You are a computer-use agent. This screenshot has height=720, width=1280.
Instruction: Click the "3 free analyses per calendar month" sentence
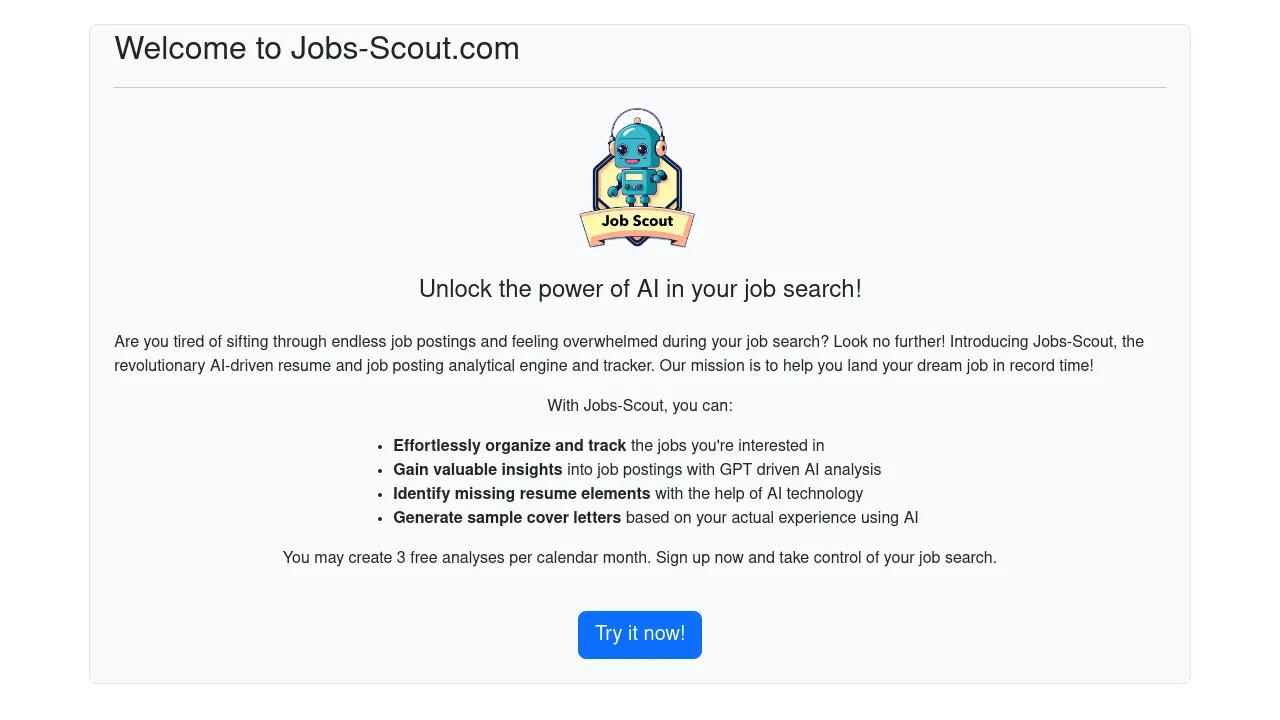click(x=467, y=558)
